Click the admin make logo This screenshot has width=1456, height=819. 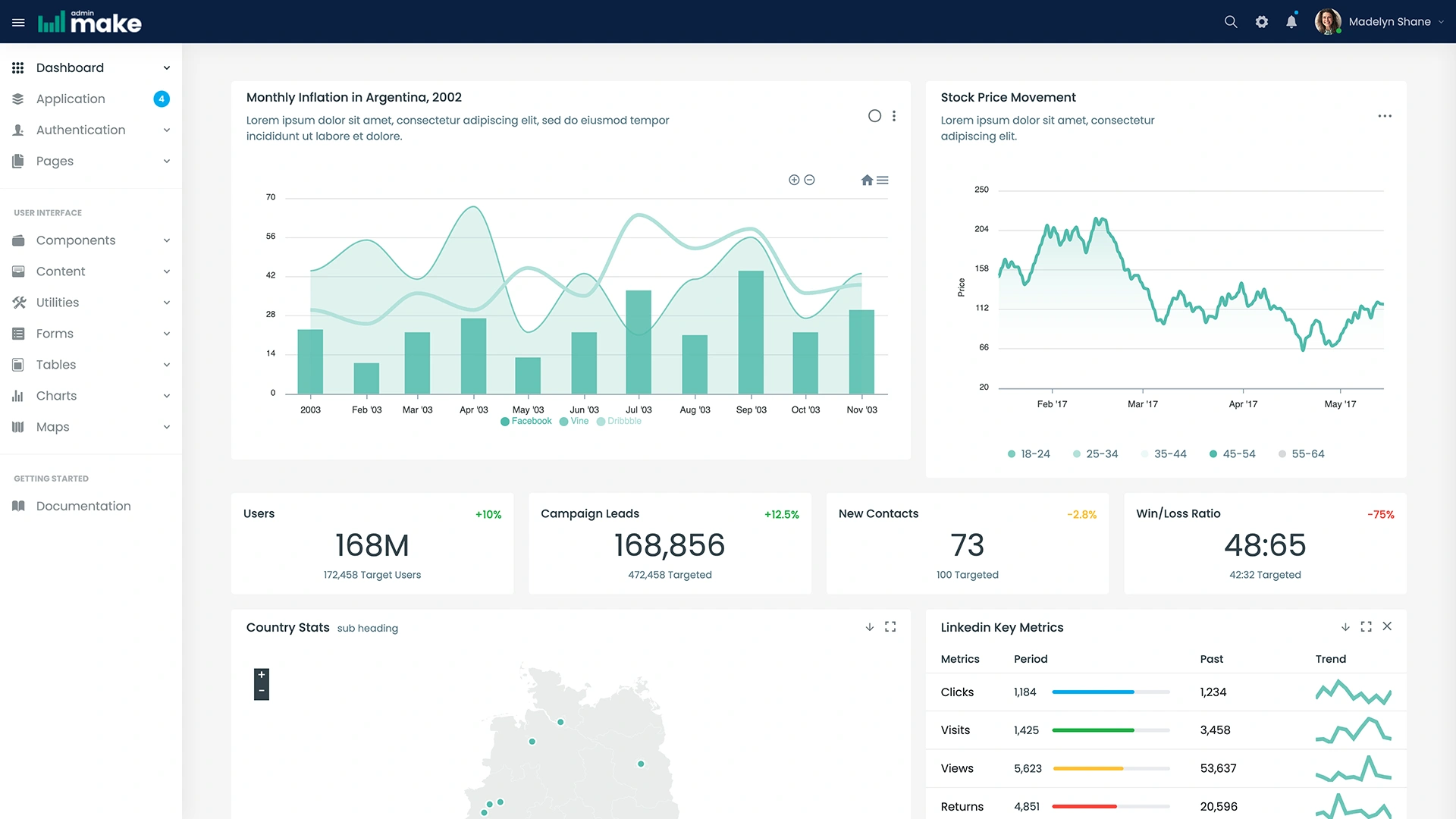(89, 22)
